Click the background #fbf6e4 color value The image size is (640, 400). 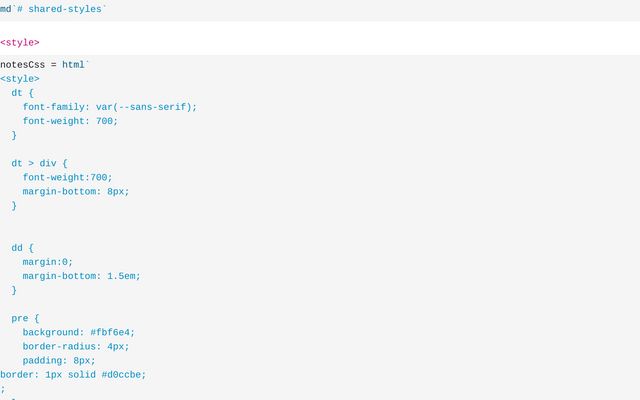[x=112, y=332]
